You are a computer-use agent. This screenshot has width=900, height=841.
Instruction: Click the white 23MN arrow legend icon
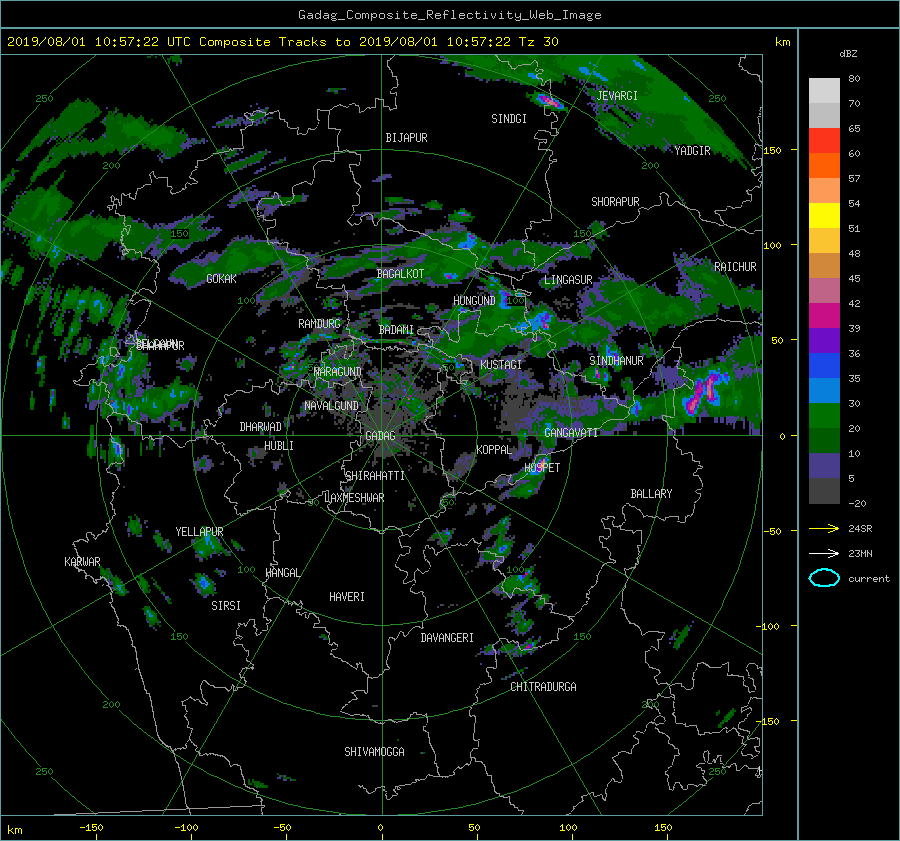click(824, 554)
